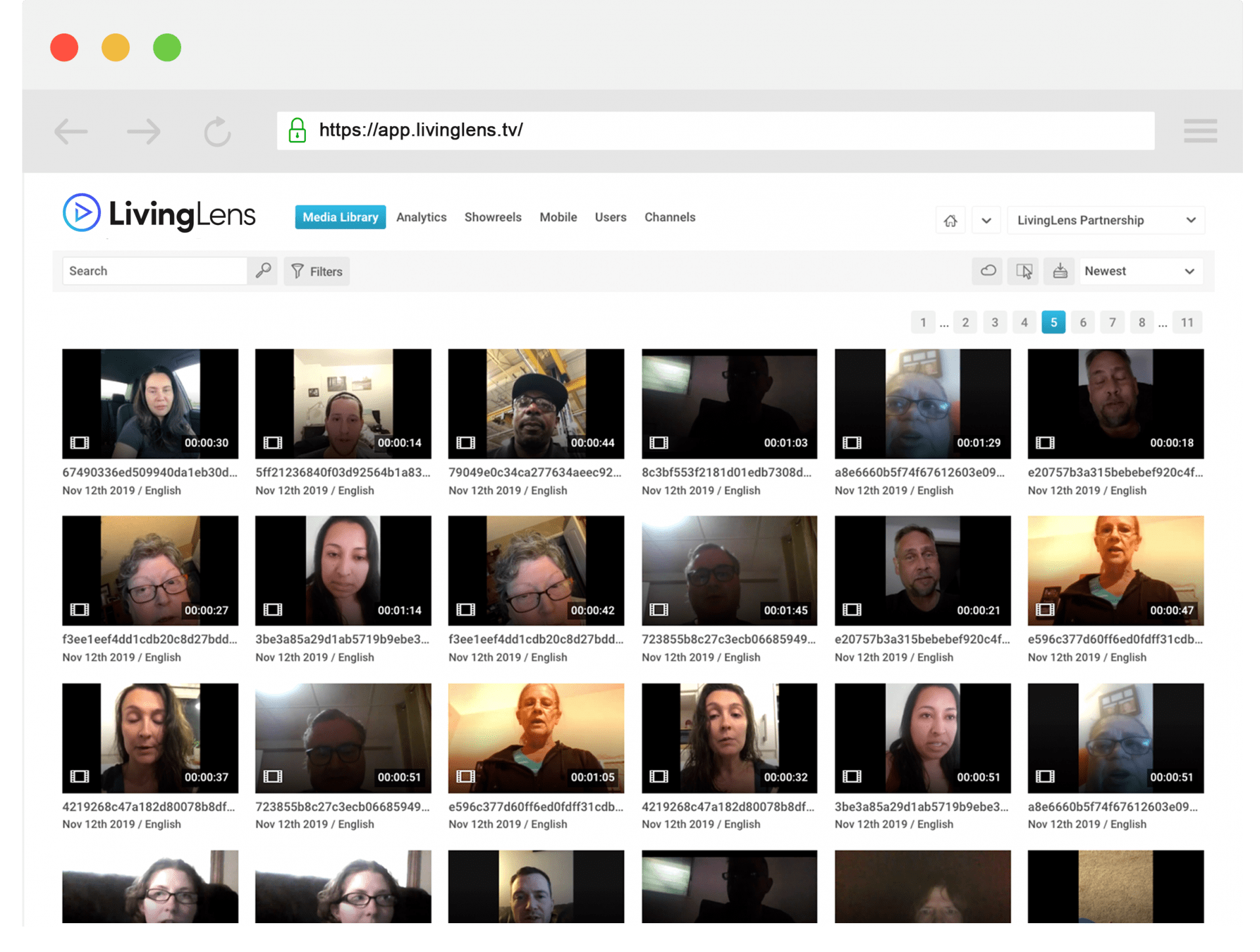Click the green padlock security icon
Image resolution: width=1260 pixels, height=952 pixels.
[297, 130]
